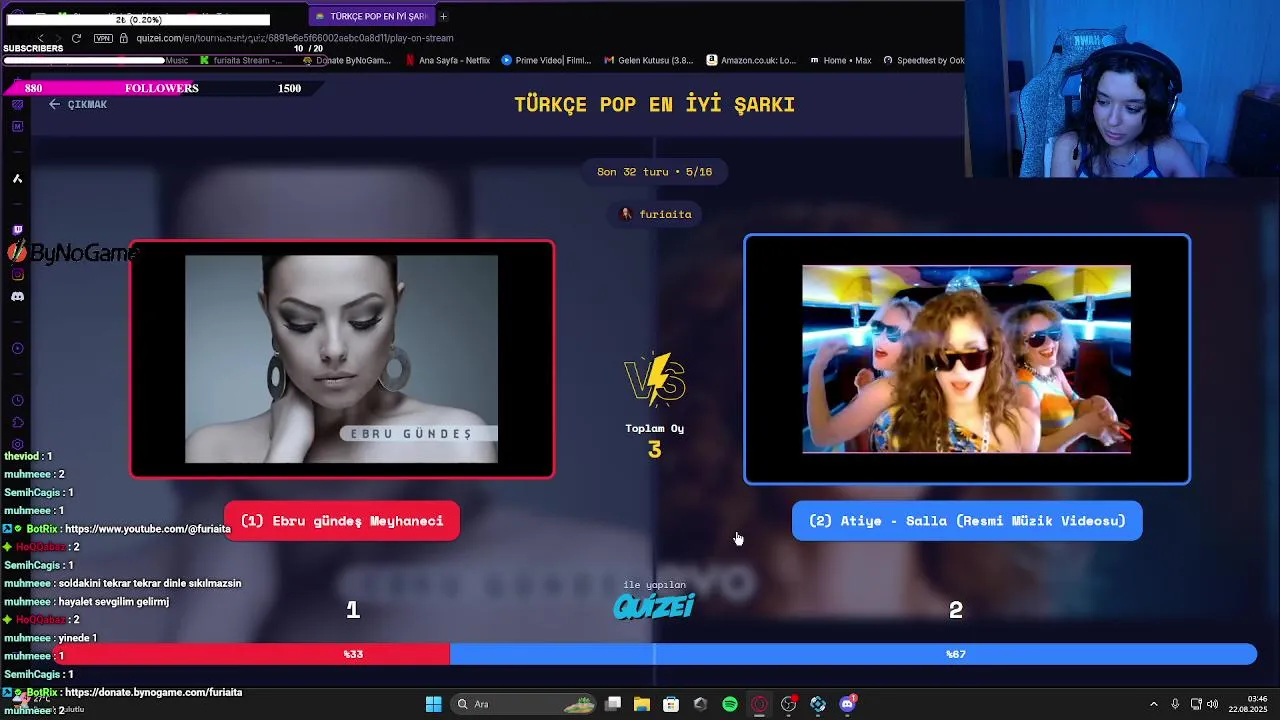Go back using browser back arrow
The width and height of the screenshot is (1280, 720).
pyautogui.click(x=41, y=38)
